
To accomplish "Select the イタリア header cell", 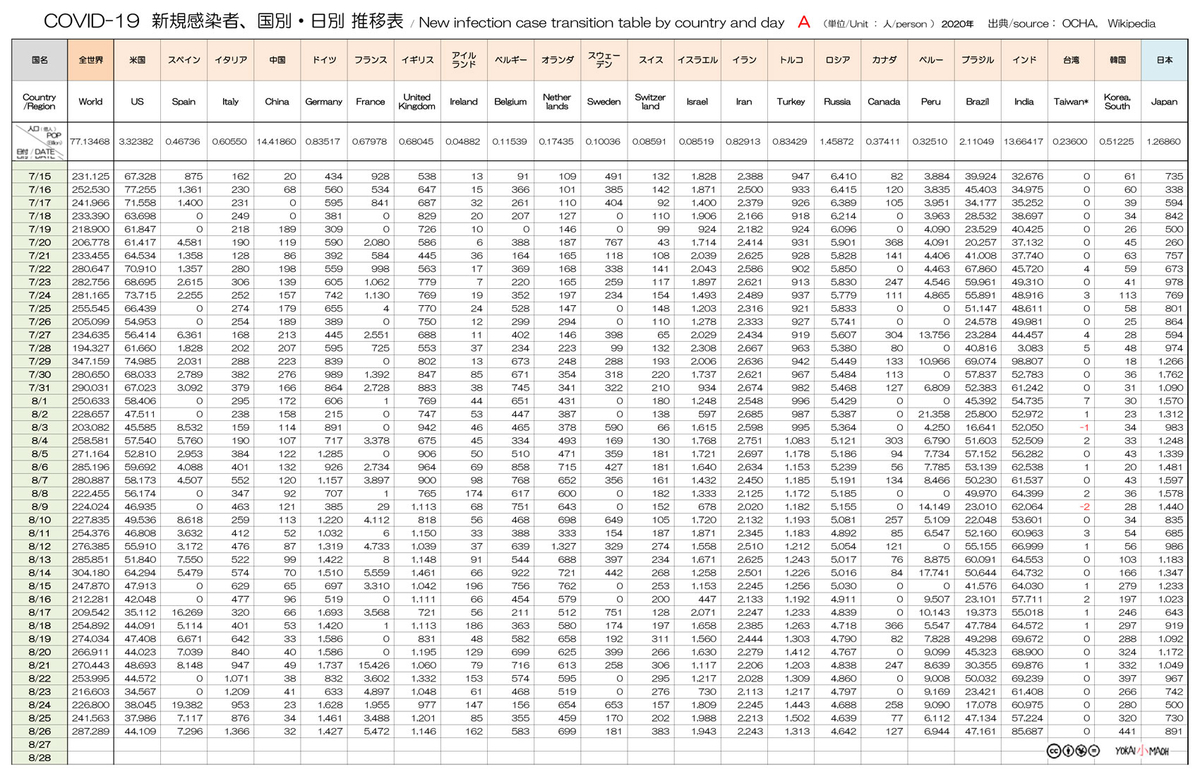I will coord(230,60).
